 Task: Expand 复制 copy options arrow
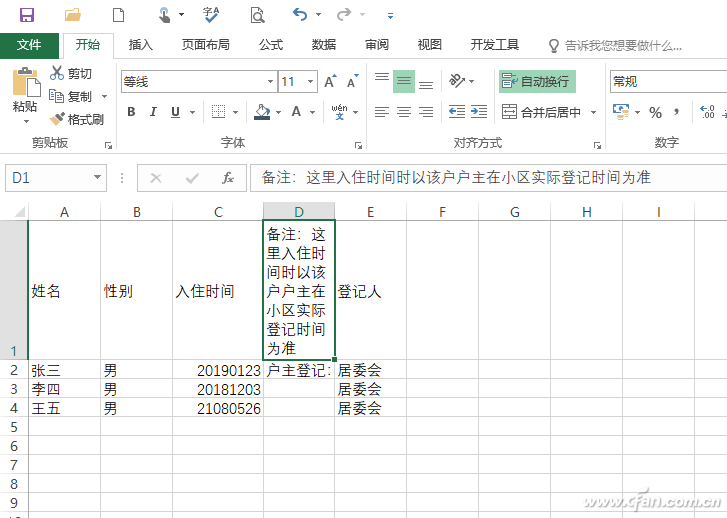(x=104, y=96)
